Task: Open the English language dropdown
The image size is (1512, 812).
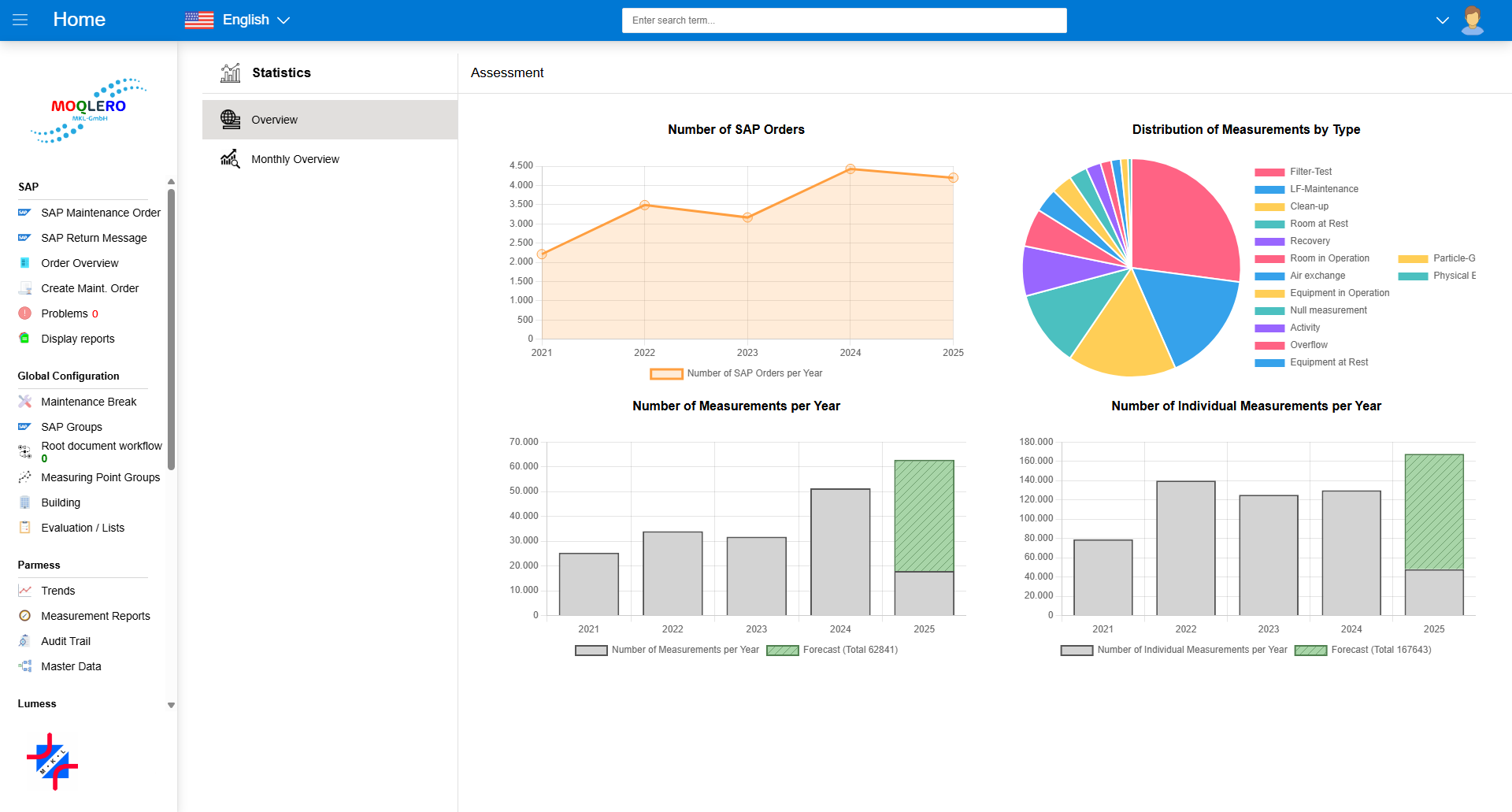Action: point(246,20)
